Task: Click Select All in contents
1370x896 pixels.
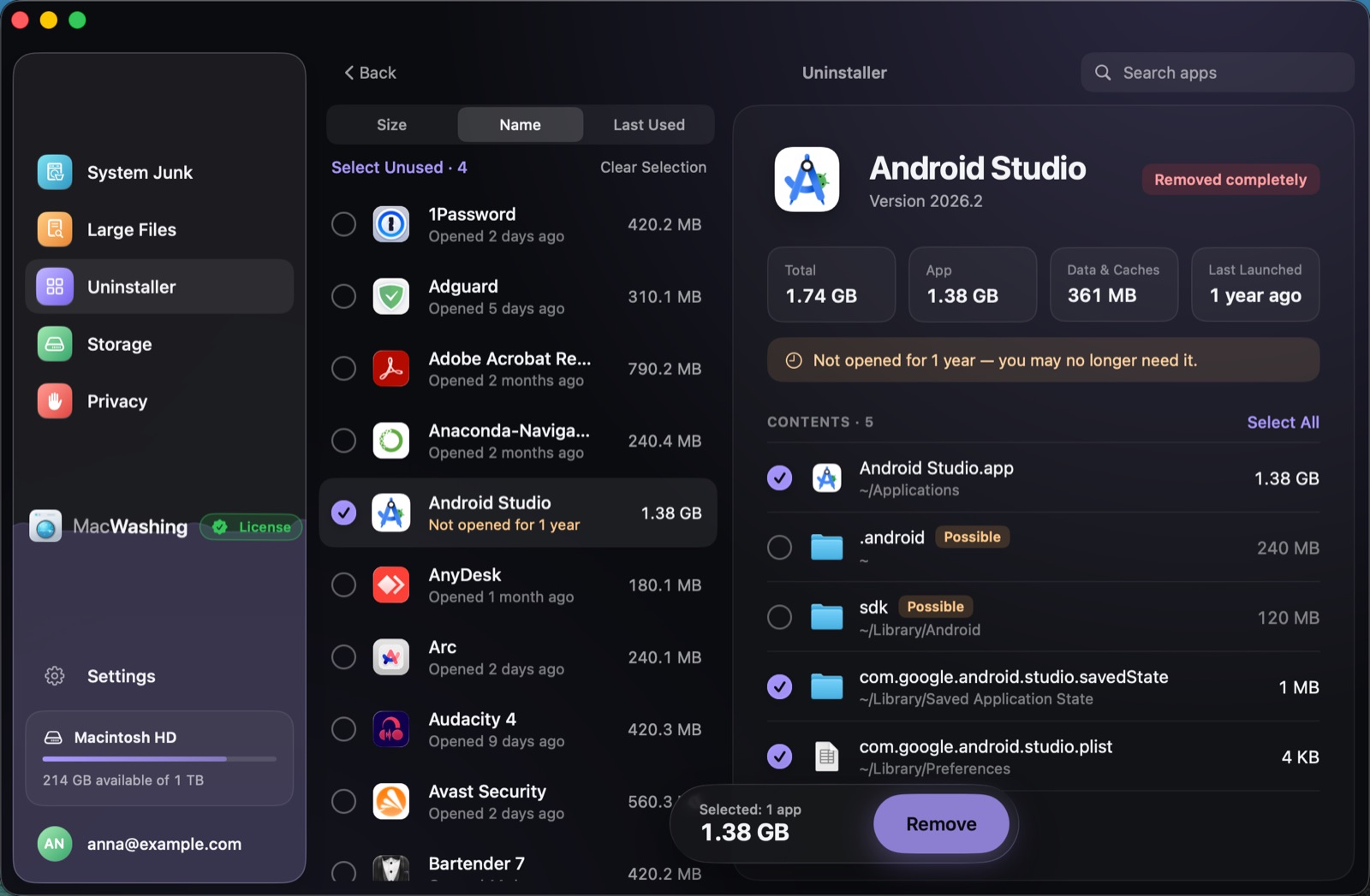Action: (1283, 422)
